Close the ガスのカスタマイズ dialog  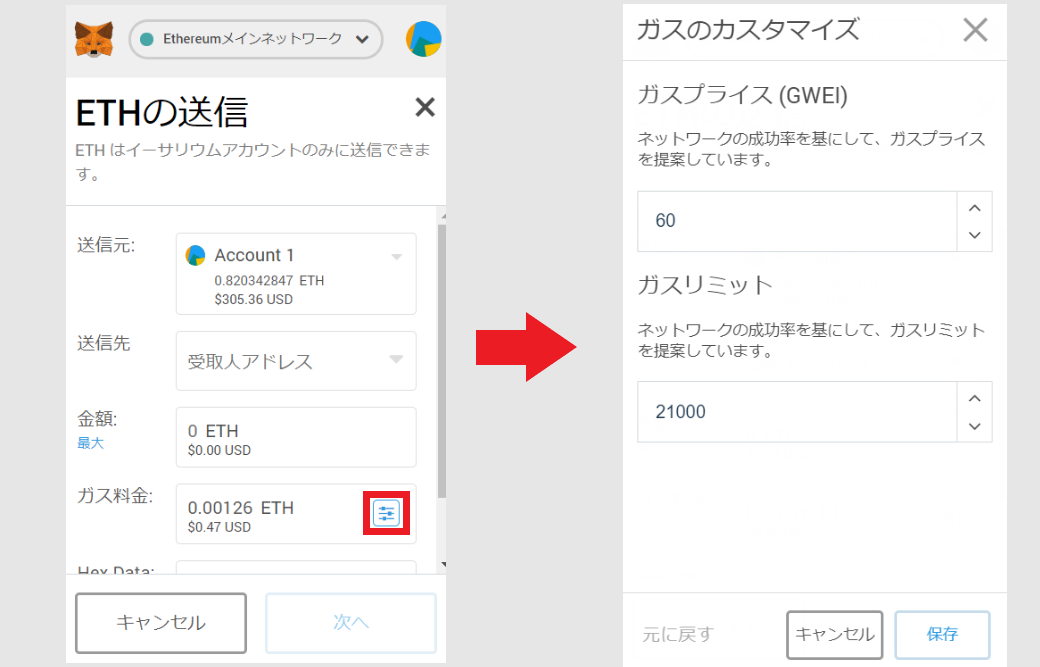click(x=975, y=30)
